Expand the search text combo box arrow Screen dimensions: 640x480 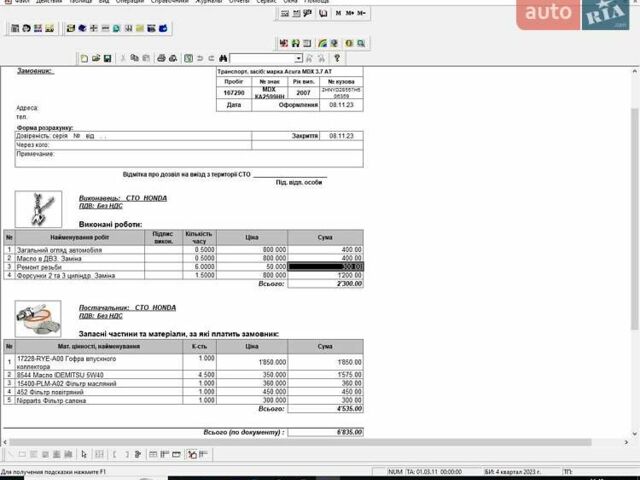pyautogui.click(x=298, y=59)
